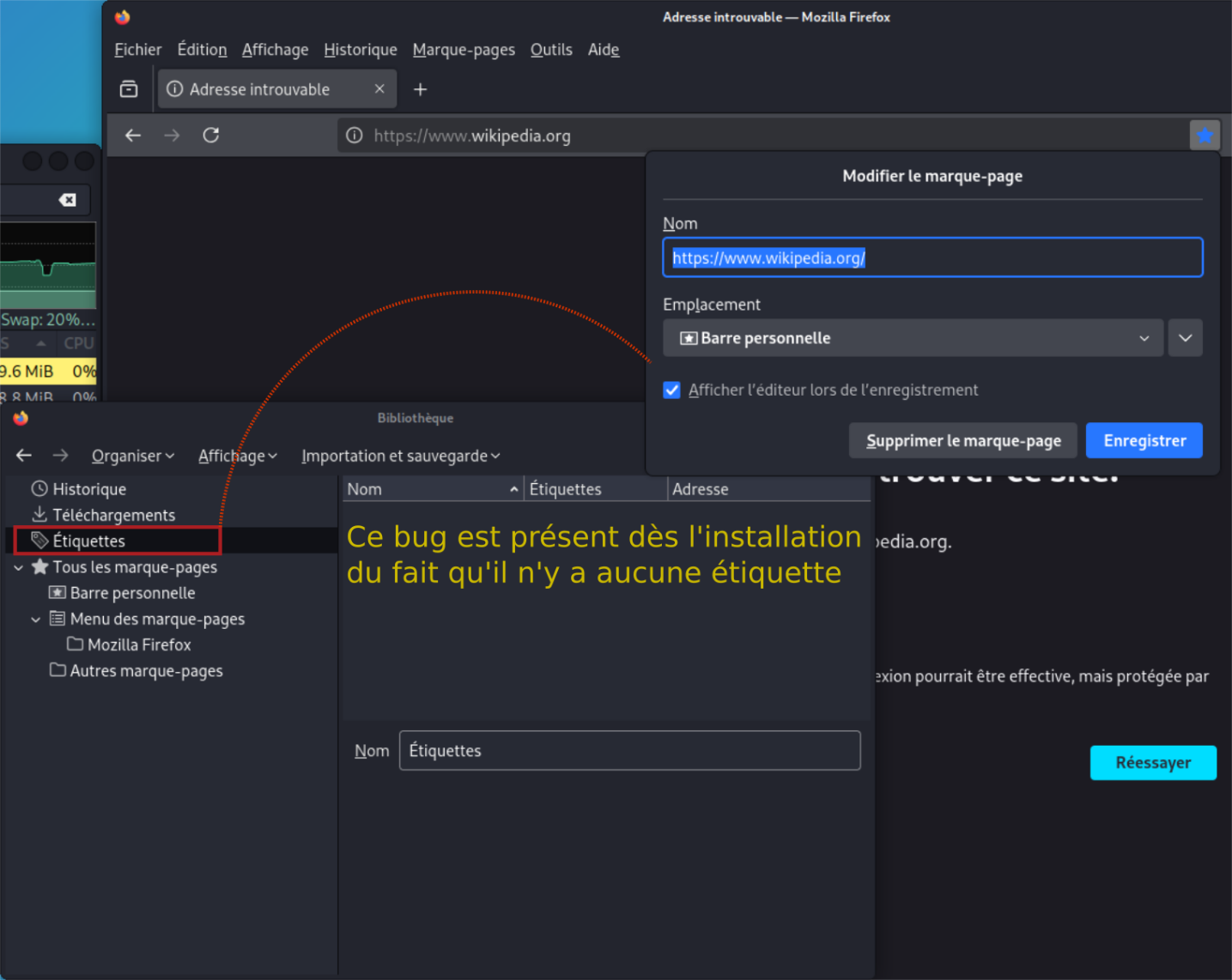The width and height of the screenshot is (1232, 980).
Task: Select Autres marque-pages folder
Action: (136, 670)
